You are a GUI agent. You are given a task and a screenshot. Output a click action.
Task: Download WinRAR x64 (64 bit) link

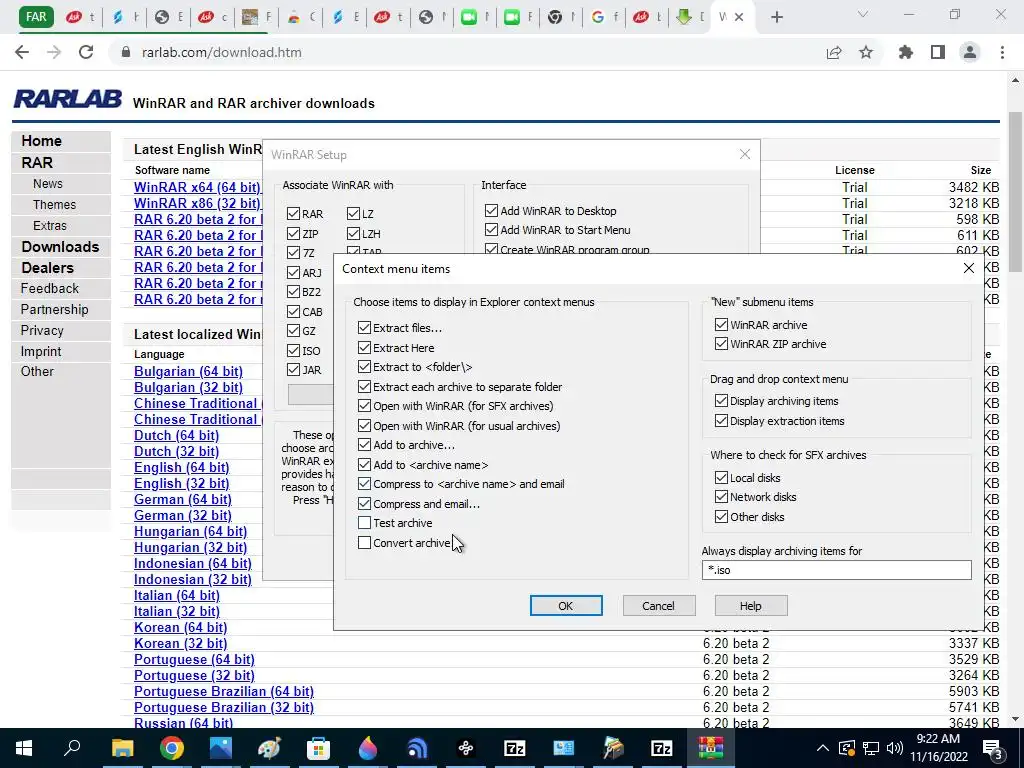[x=197, y=187]
